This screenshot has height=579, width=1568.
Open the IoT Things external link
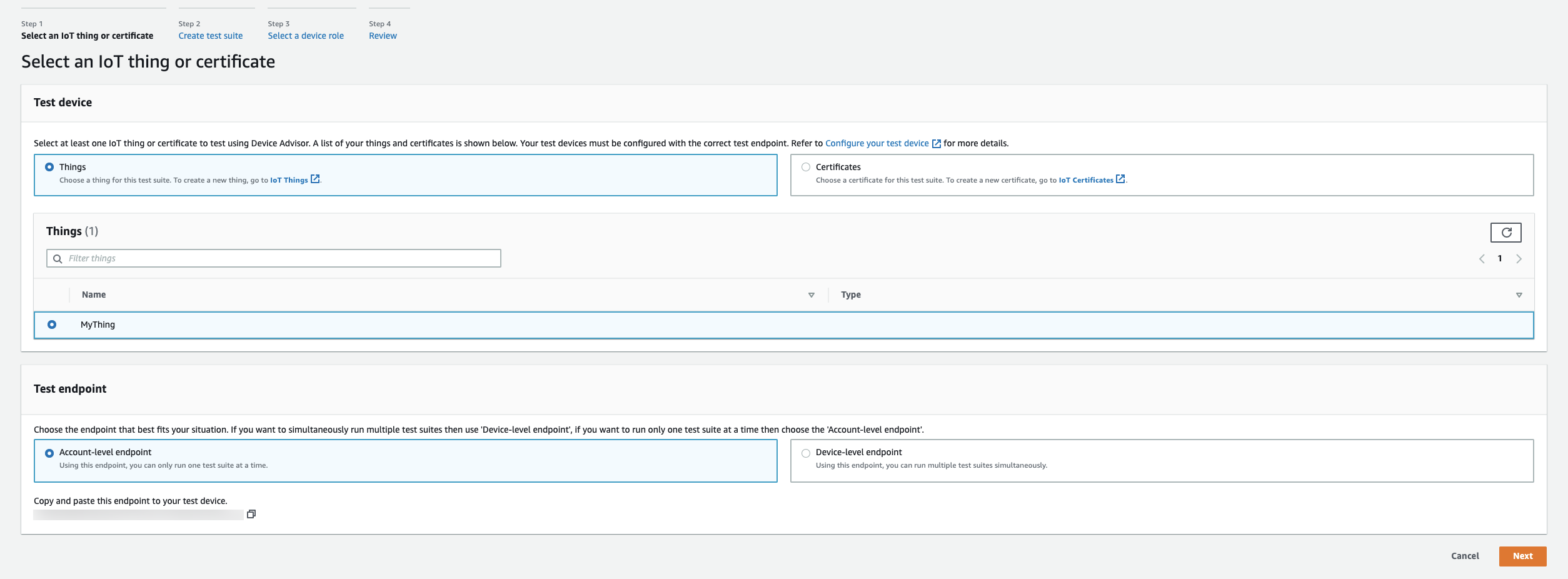(294, 180)
